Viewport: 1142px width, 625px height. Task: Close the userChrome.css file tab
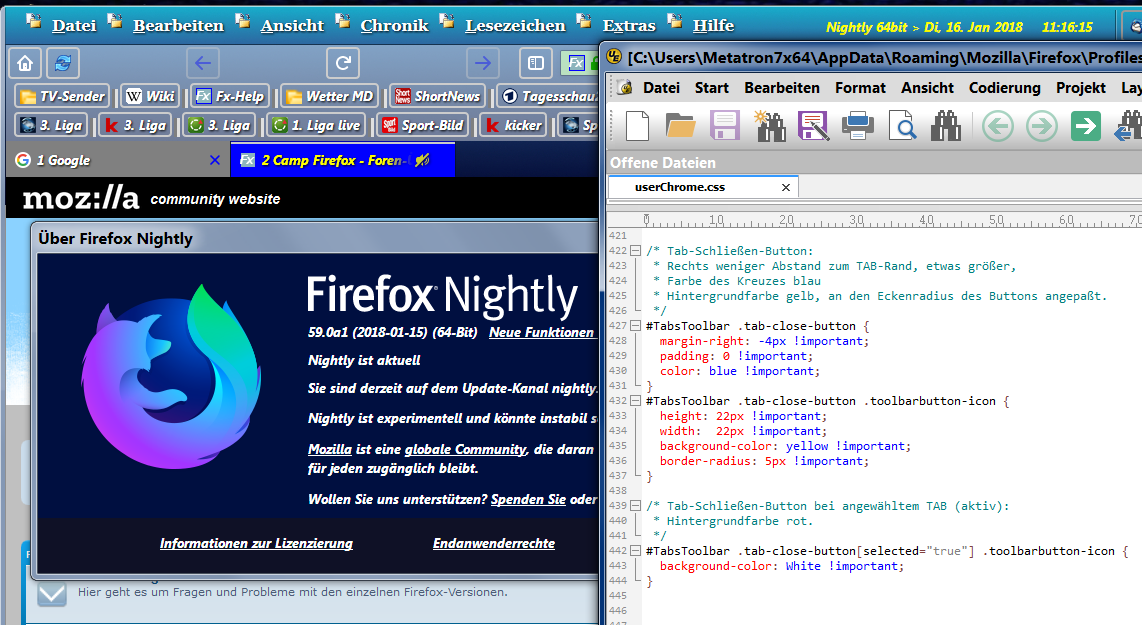point(786,187)
